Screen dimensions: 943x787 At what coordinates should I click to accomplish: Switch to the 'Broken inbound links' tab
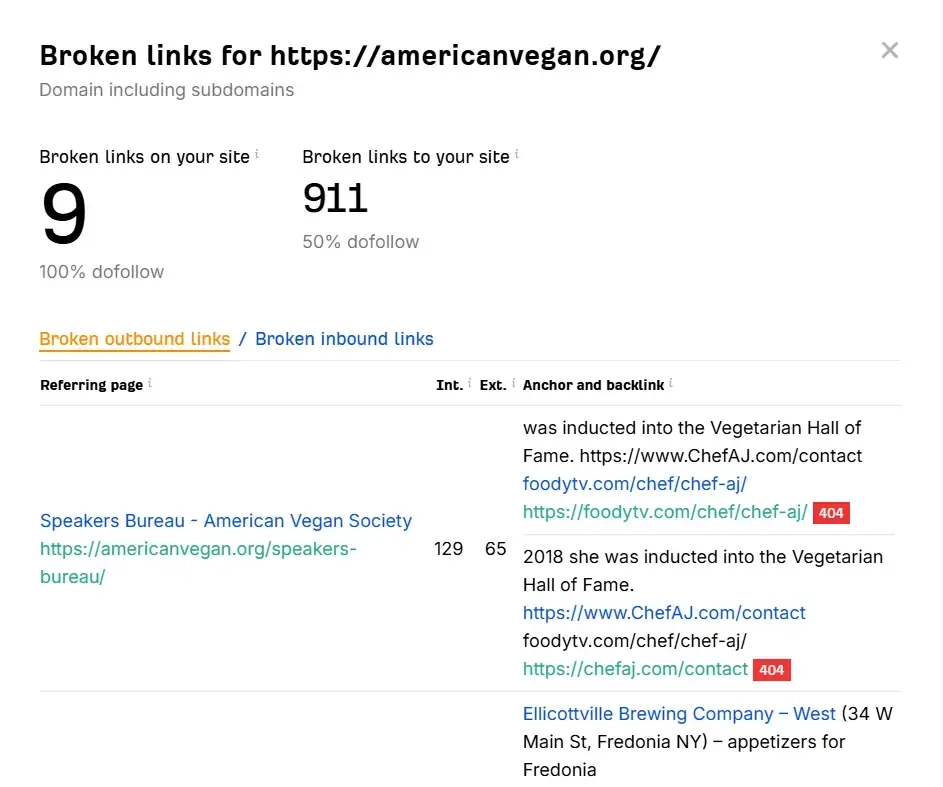344,339
